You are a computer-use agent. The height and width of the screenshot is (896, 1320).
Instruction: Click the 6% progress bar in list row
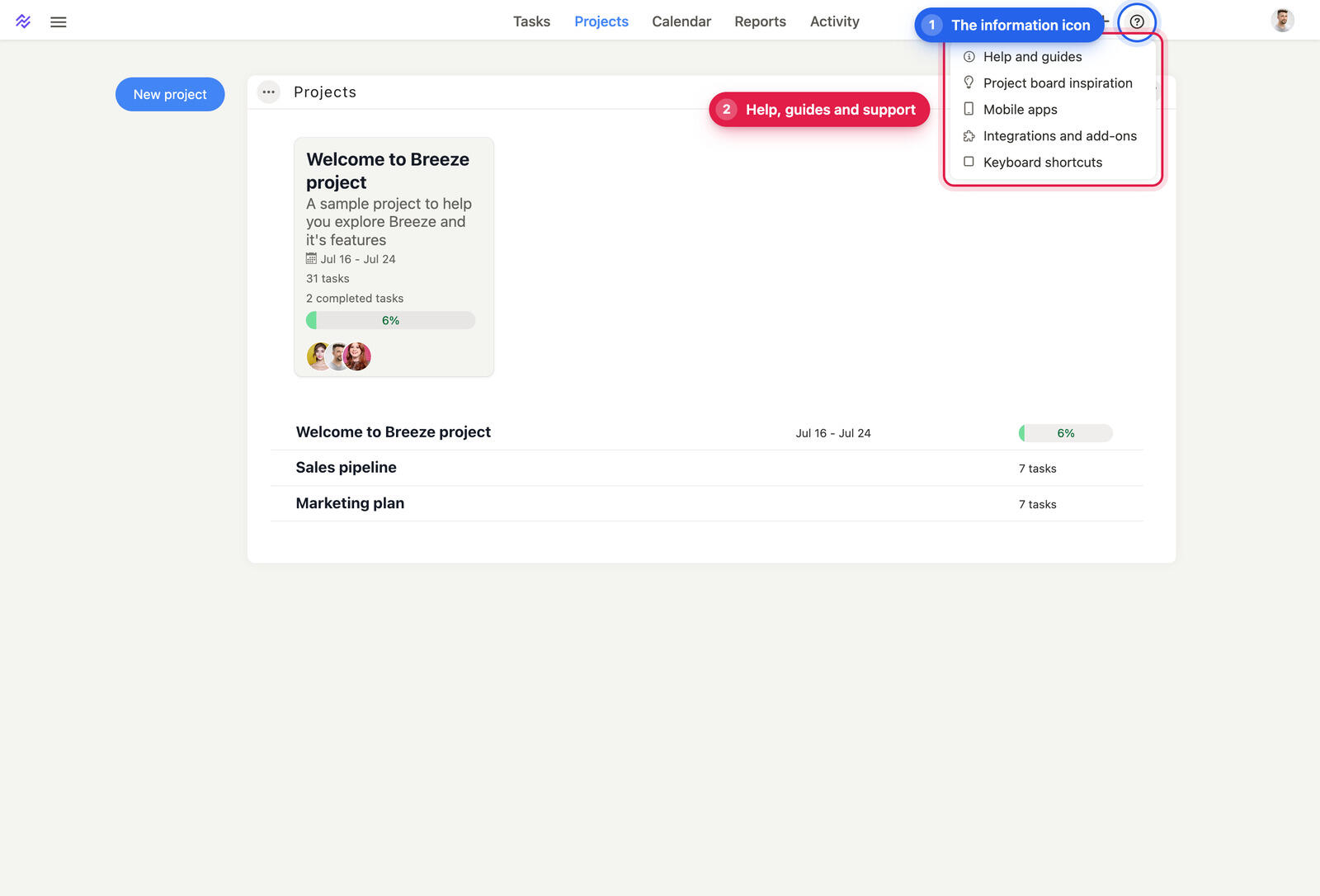click(1066, 433)
